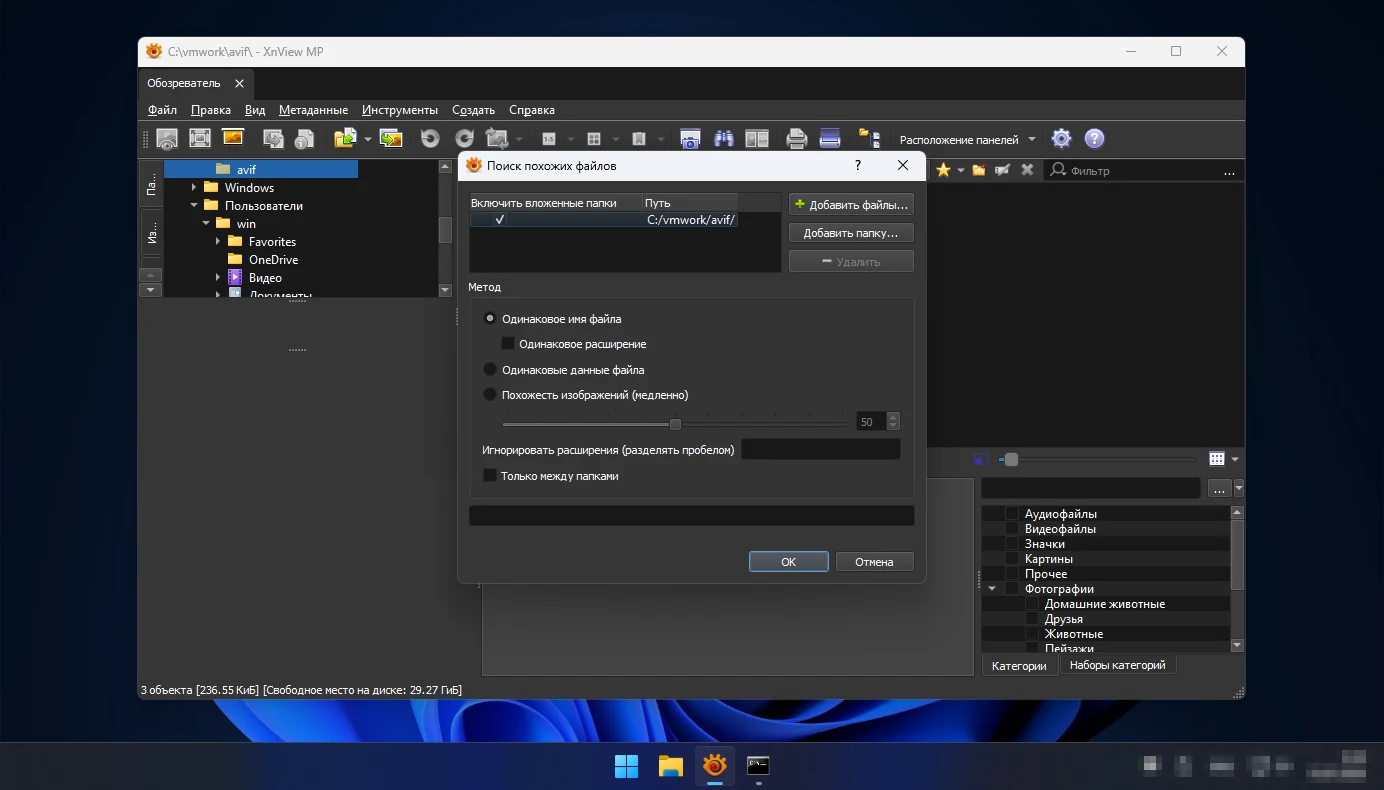
Task: Click the 'Фильтр' search field
Action: [x=1144, y=171]
